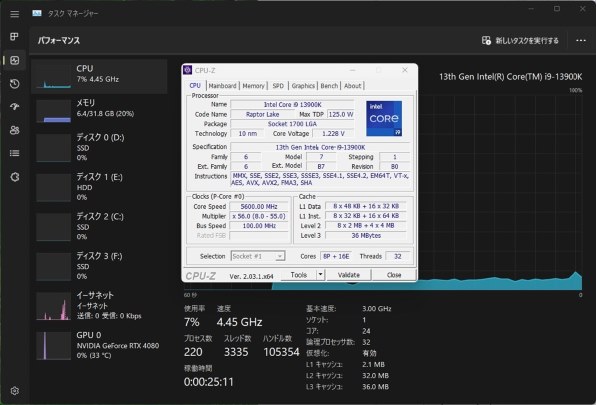Switch to SPD tab in CPU-Z

(x=278, y=86)
